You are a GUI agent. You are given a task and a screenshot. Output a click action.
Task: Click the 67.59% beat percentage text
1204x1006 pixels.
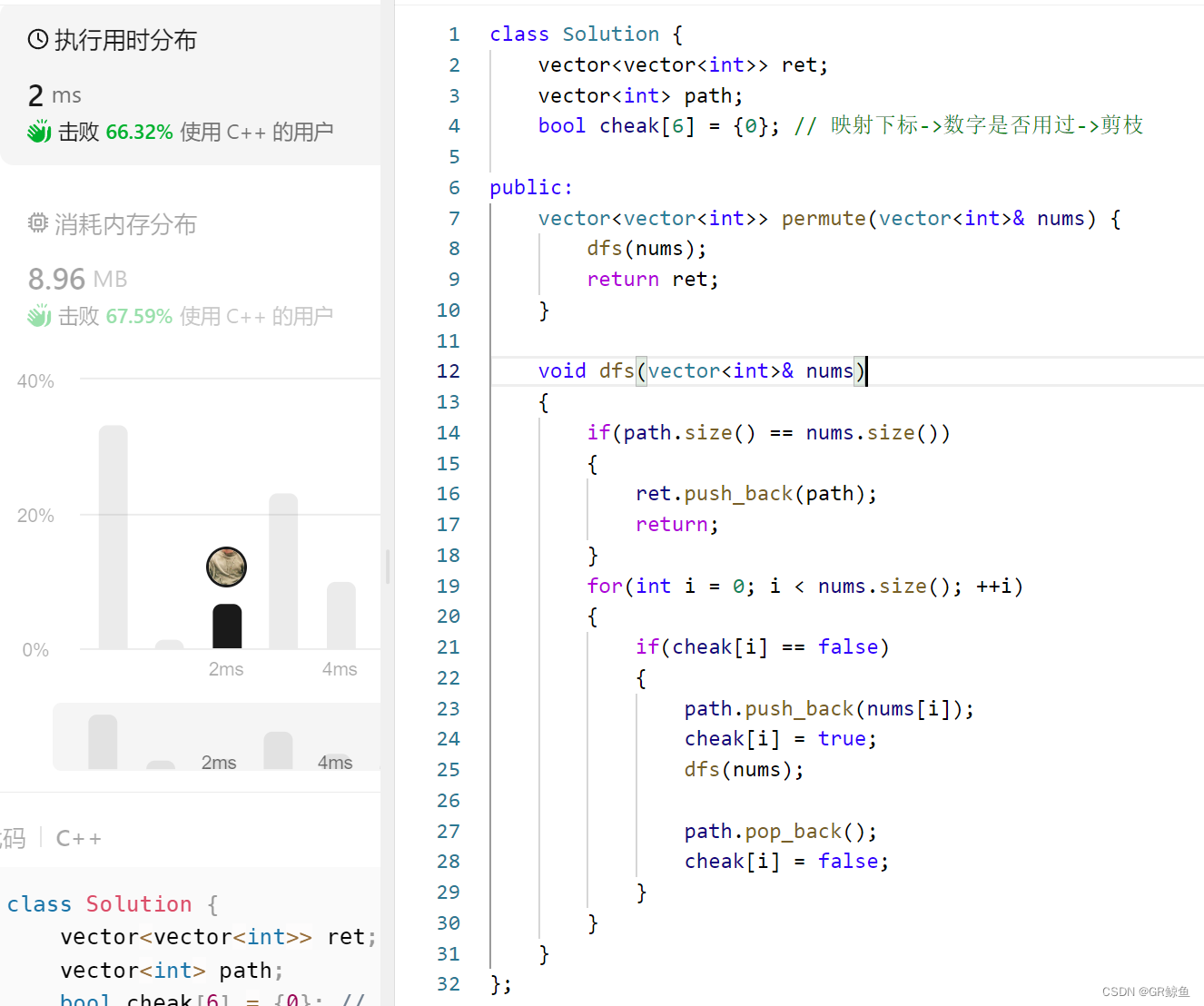(139, 316)
